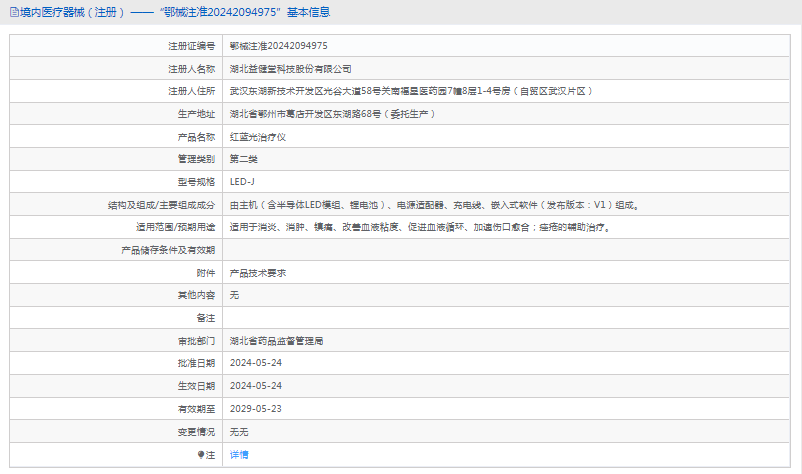Screen dimensions: 802x474
Task: Click the 有效期至 label cell
Action: (116, 409)
